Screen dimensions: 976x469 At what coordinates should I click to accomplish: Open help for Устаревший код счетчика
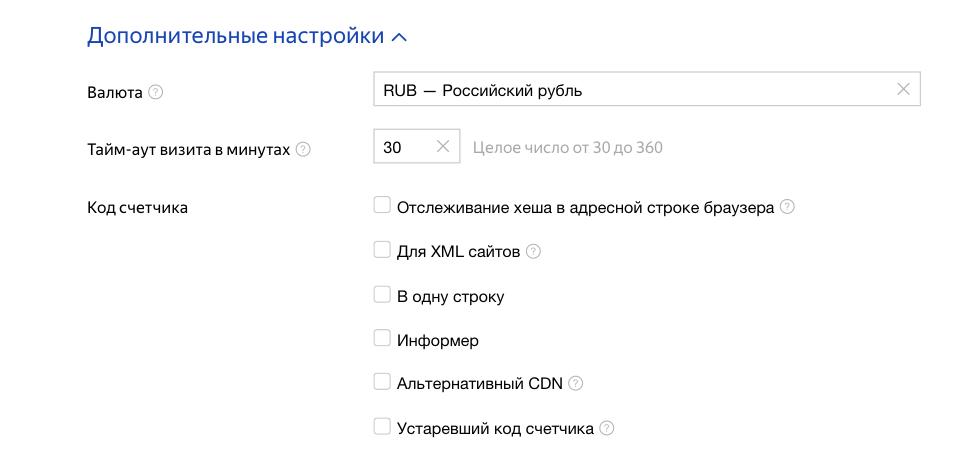tap(606, 429)
